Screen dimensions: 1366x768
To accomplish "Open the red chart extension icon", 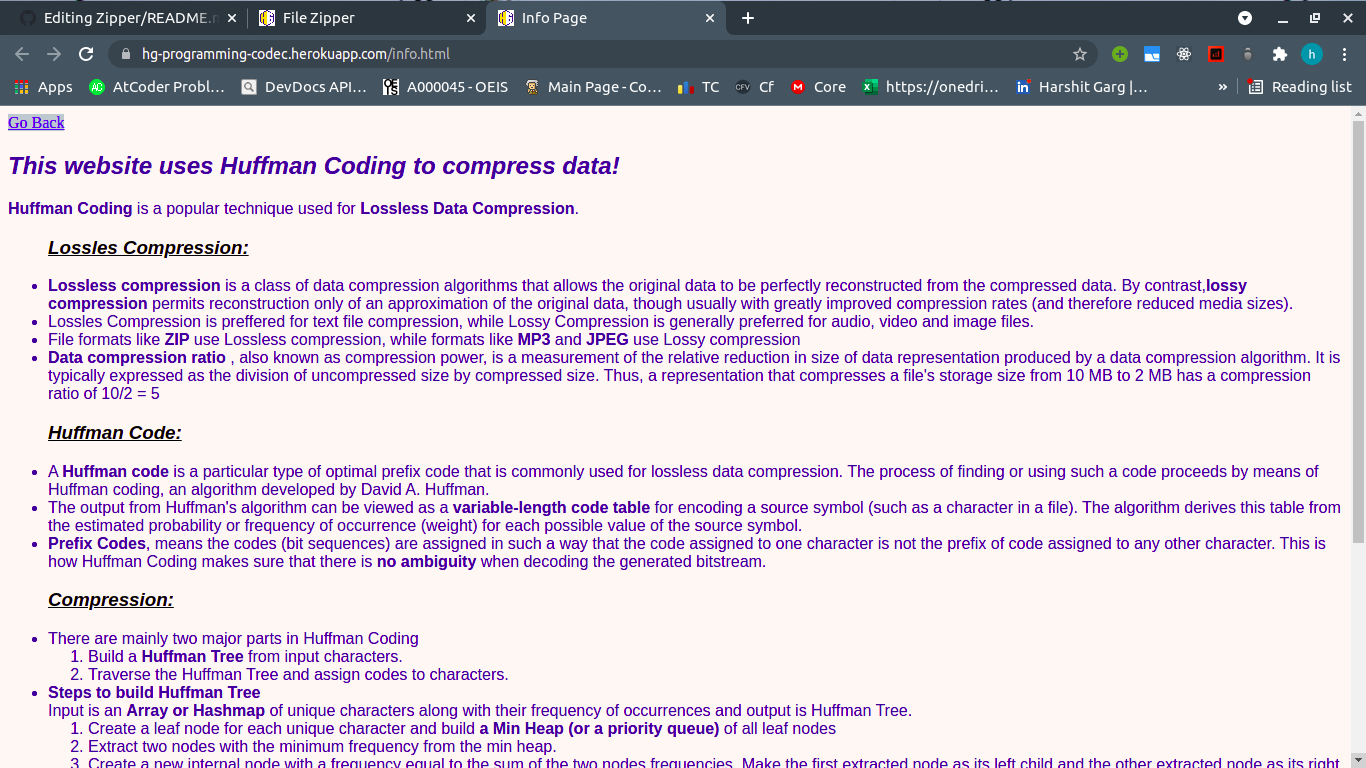I will point(1216,54).
